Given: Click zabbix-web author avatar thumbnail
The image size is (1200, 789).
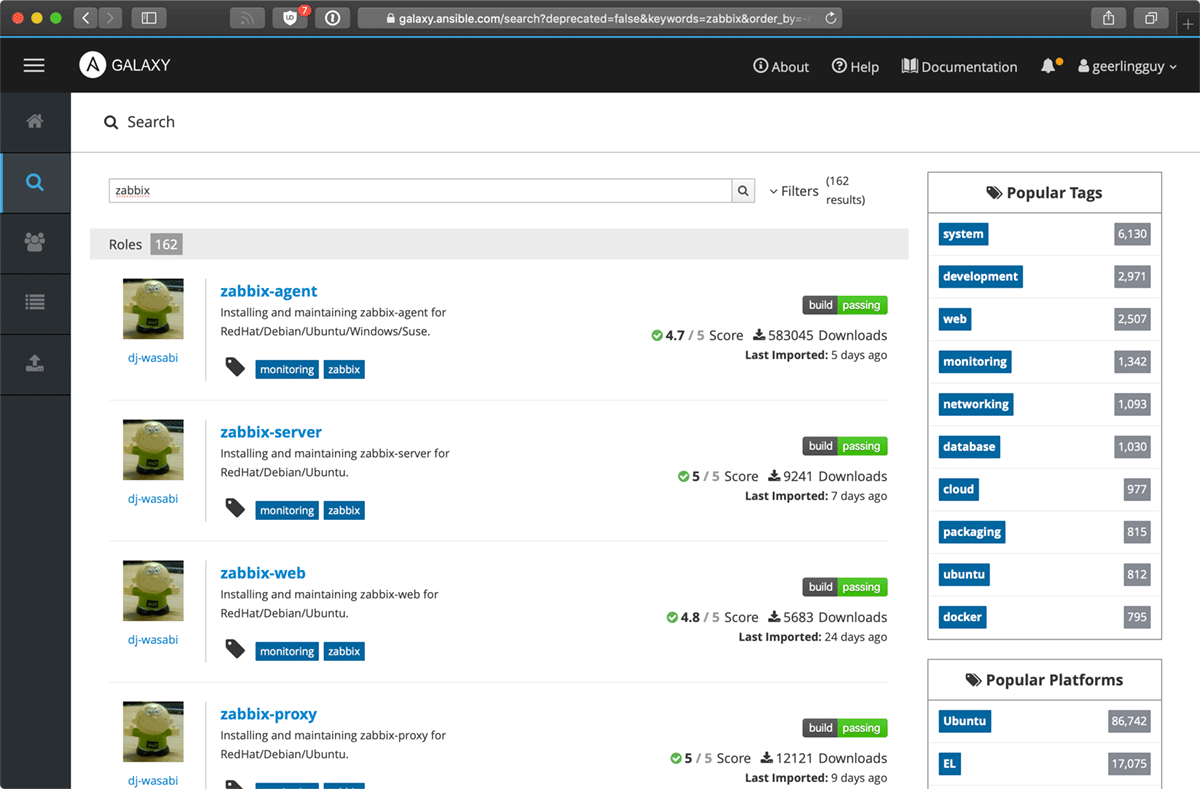Looking at the screenshot, I should pyautogui.click(x=153, y=591).
